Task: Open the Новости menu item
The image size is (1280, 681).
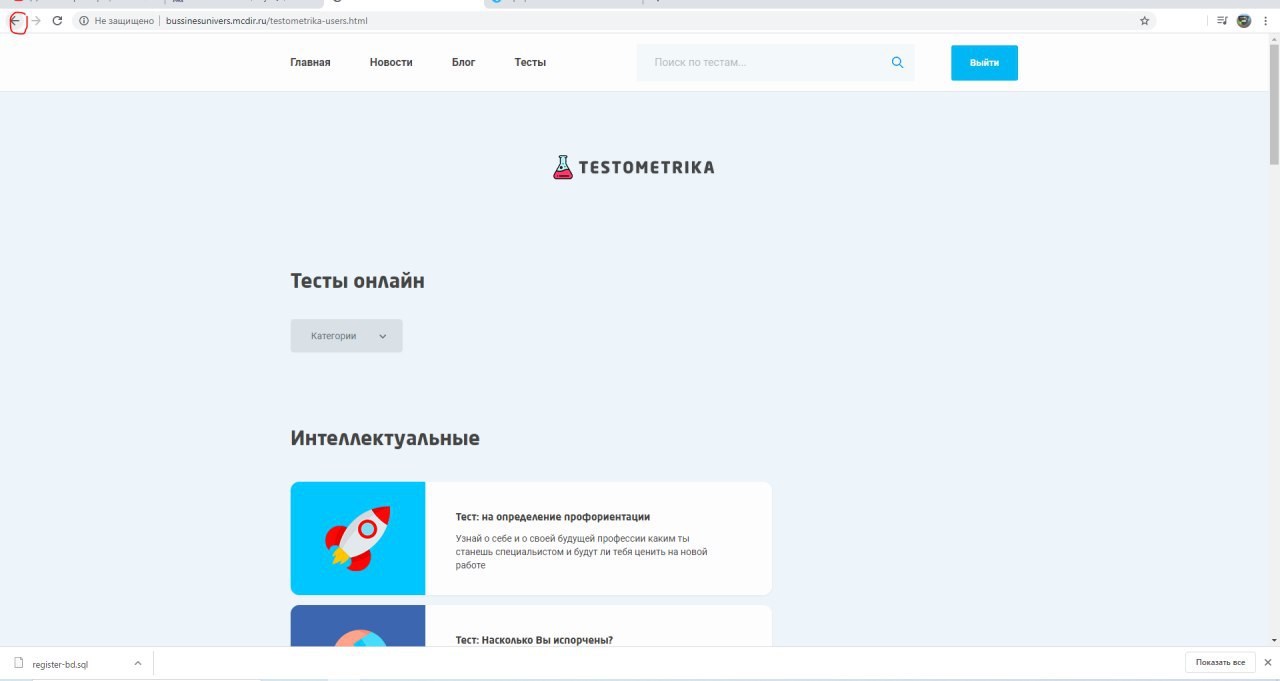Action: (x=391, y=62)
